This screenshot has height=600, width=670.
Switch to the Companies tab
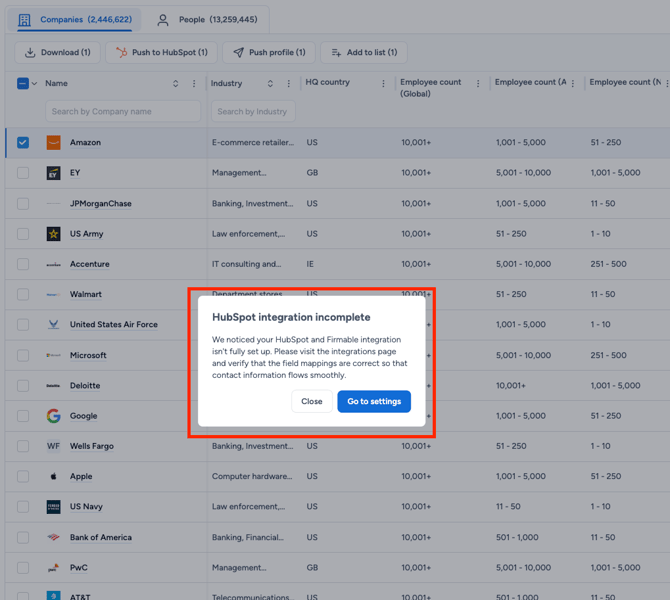point(75,20)
